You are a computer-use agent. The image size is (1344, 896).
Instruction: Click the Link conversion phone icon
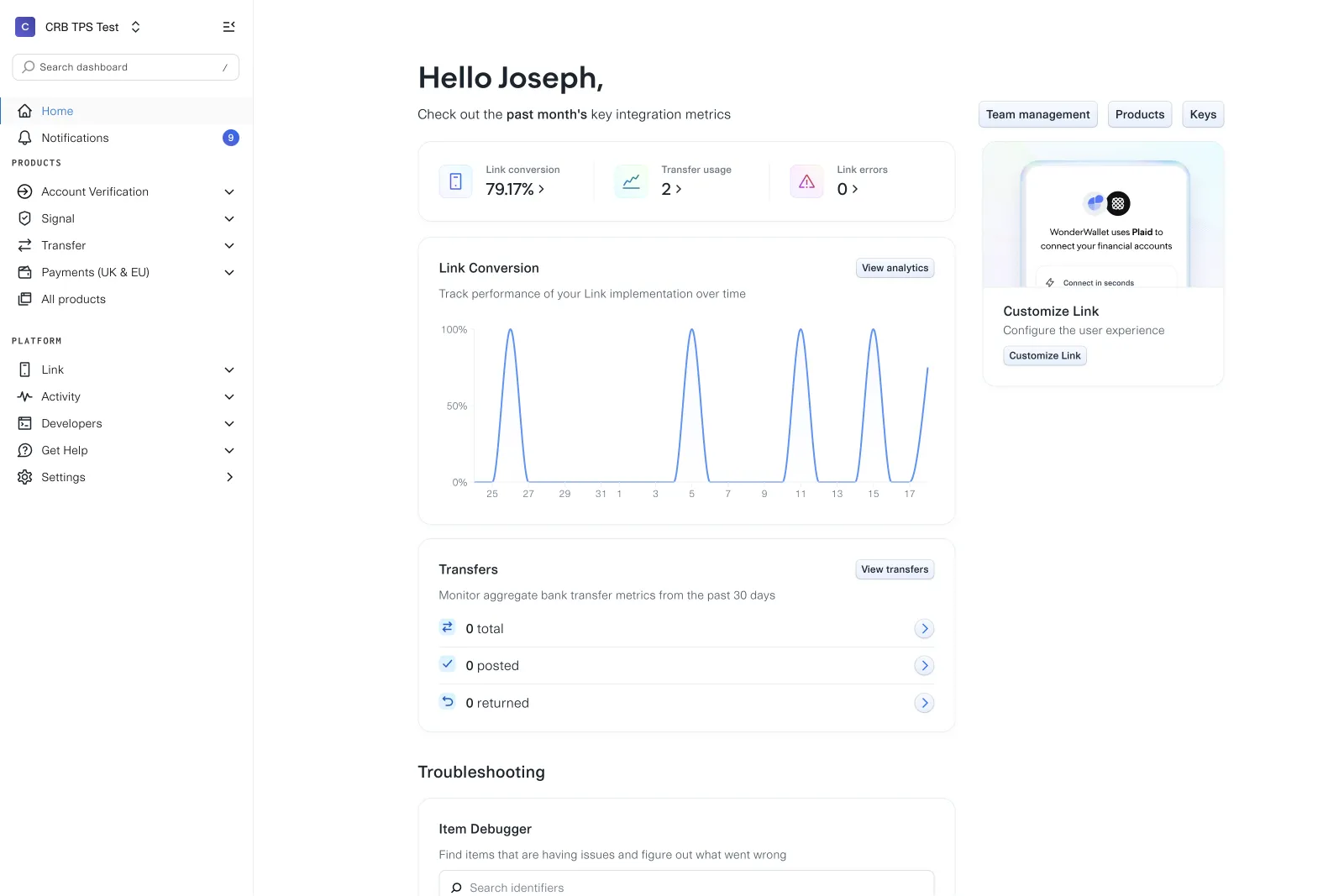(x=455, y=181)
